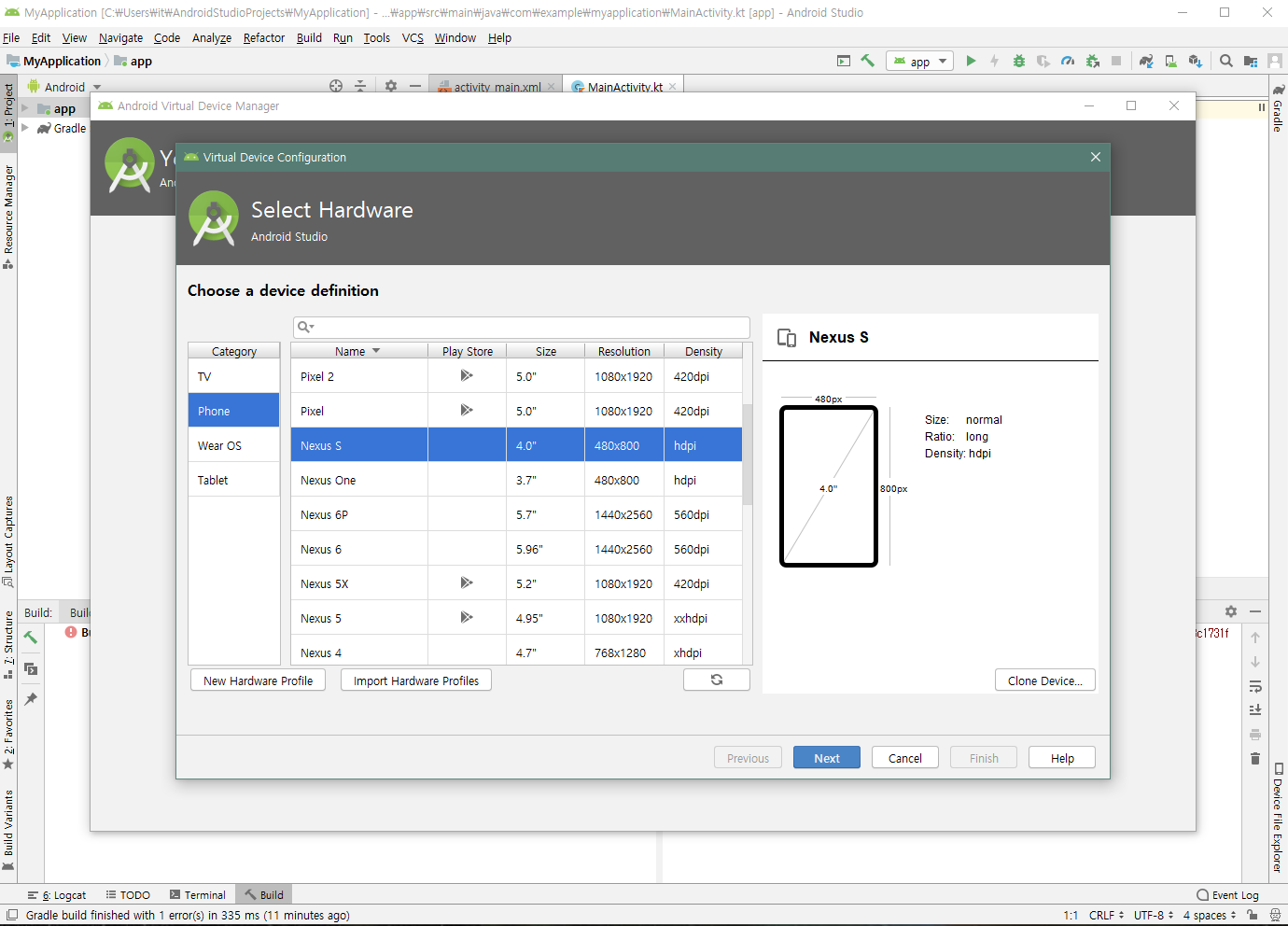The width and height of the screenshot is (1288, 926).
Task: Click the Build panel settings gear icon
Action: [1231, 611]
